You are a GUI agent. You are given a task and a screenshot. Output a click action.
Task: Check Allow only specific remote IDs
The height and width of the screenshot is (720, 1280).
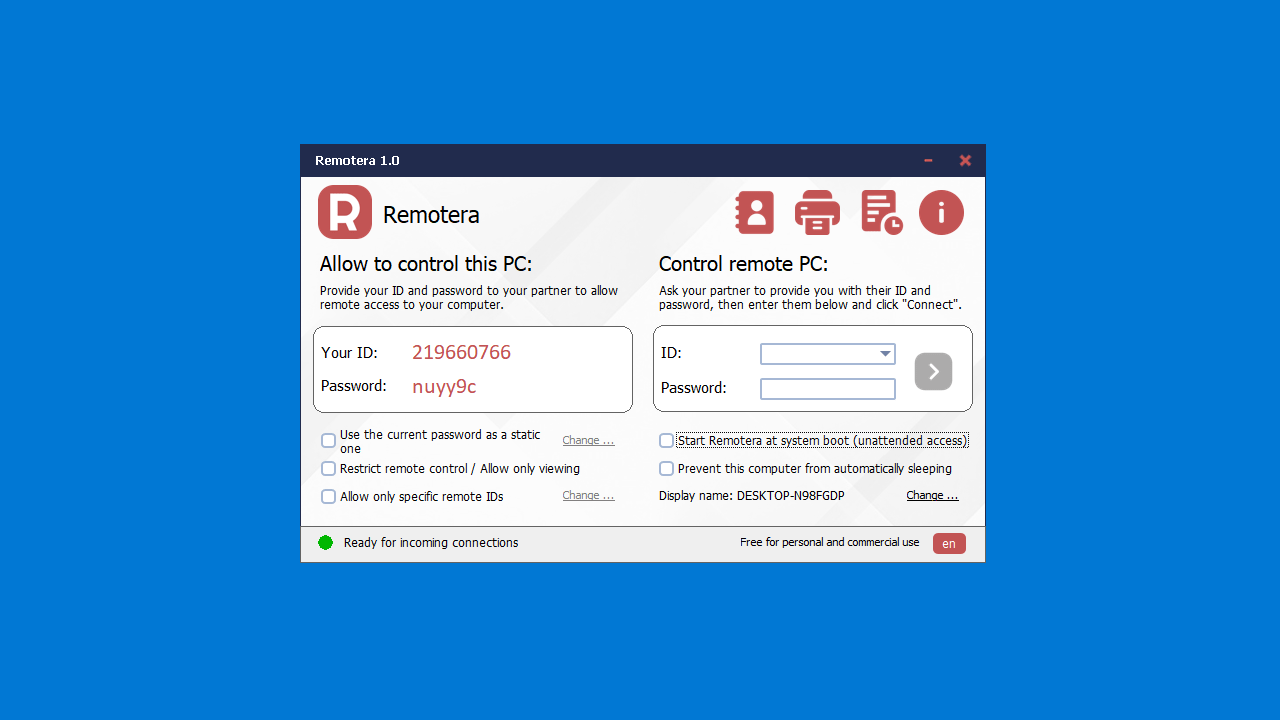click(x=328, y=496)
